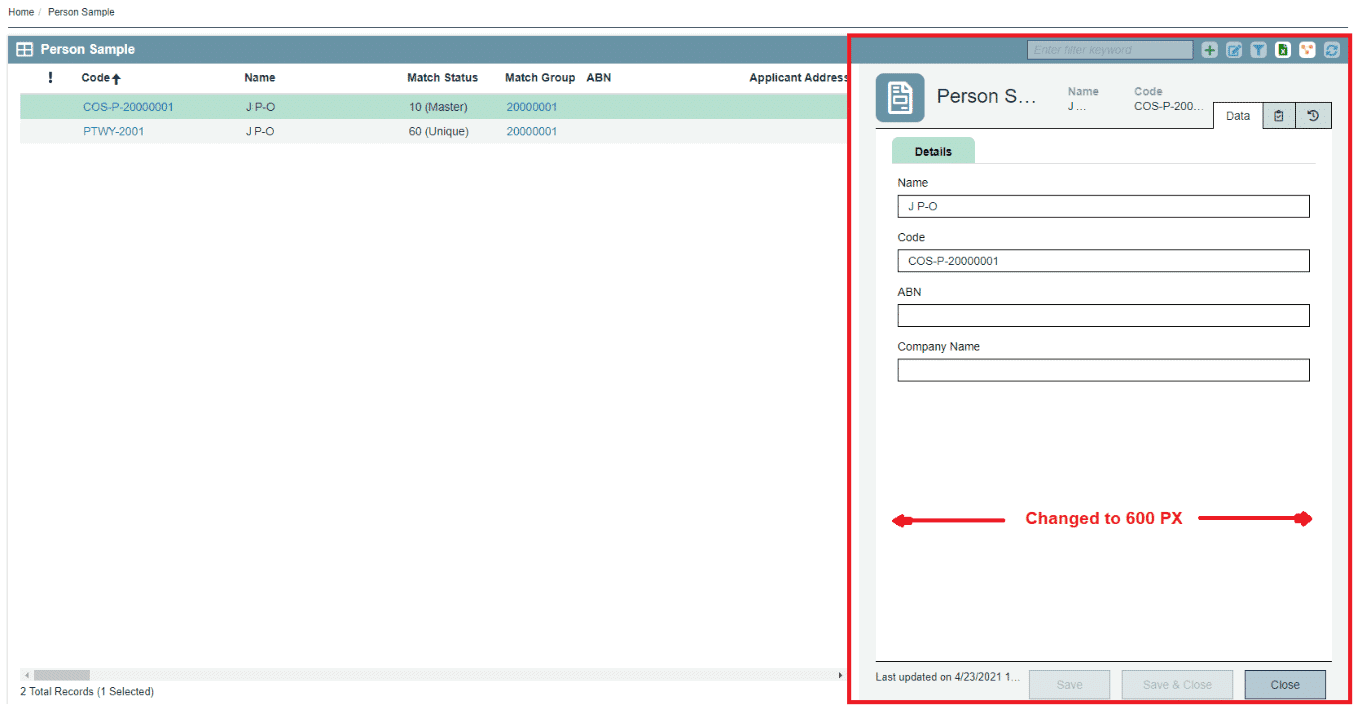Click the Close button in details panel
Viewport: 1362px width, 714px height.
click(1285, 685)
